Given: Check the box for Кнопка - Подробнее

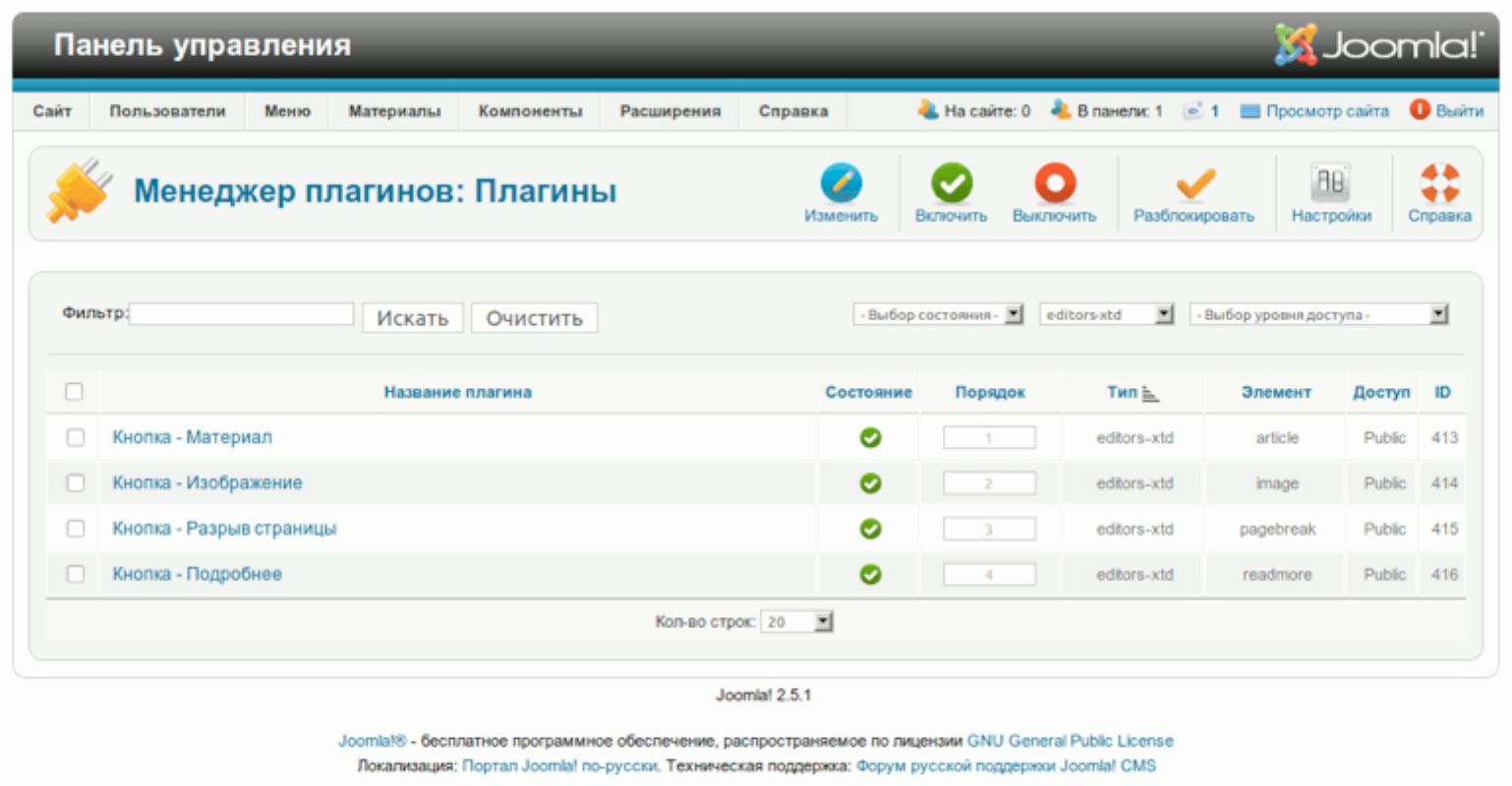Looking at the screenshot, I should click(x=76, y=574).
